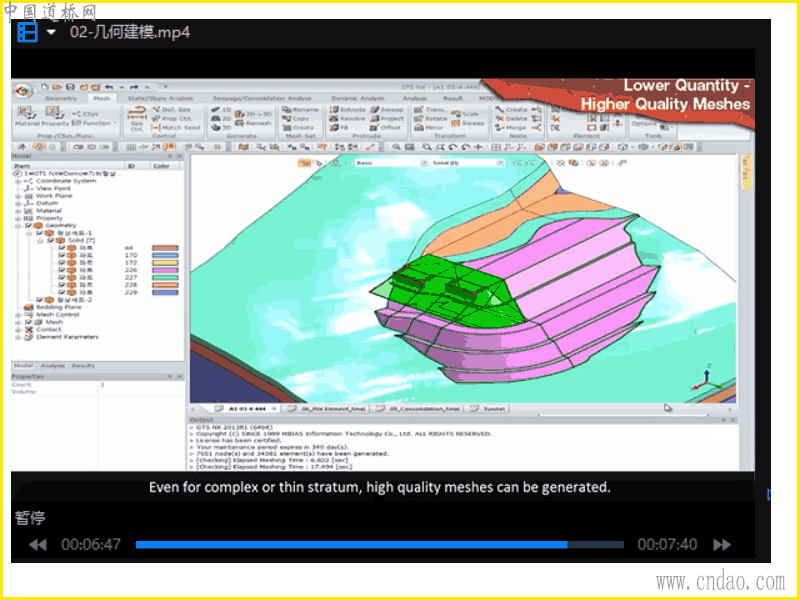The height and width of the screenshot is (600, 800).
Task: Click Merge in the Node group
Action: pos(511,128)
